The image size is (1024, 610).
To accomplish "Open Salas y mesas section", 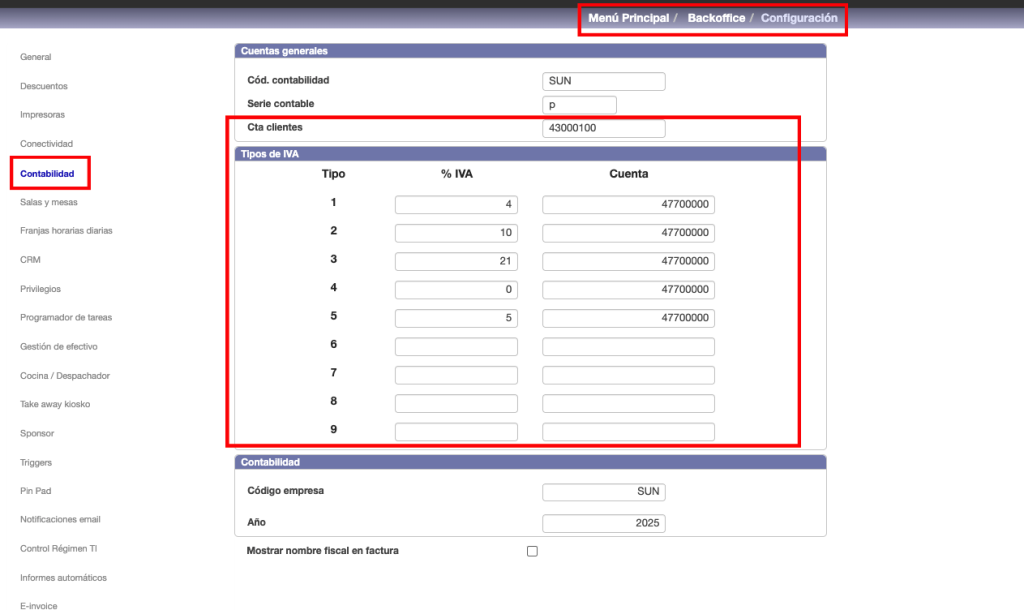I will click(x=48, y=202).
